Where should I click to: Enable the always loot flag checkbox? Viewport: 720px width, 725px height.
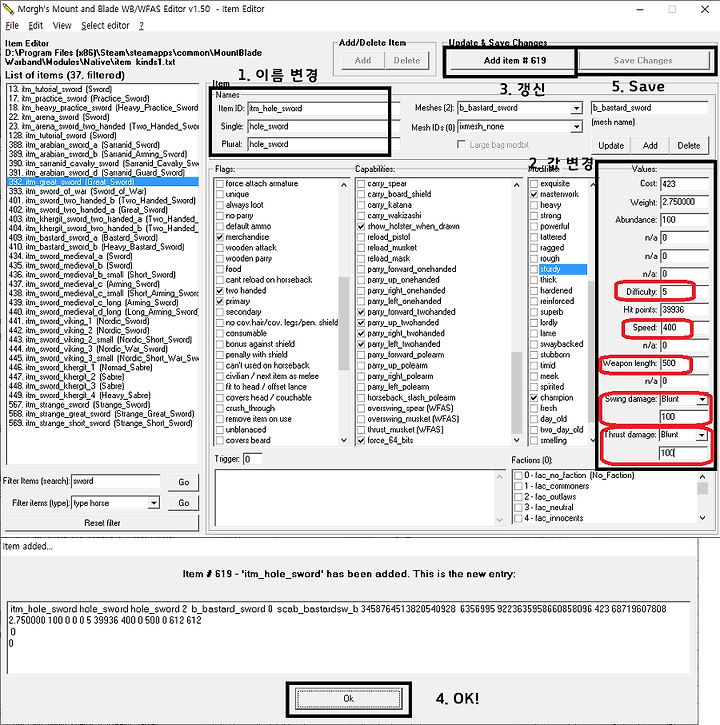pos(220,205)
